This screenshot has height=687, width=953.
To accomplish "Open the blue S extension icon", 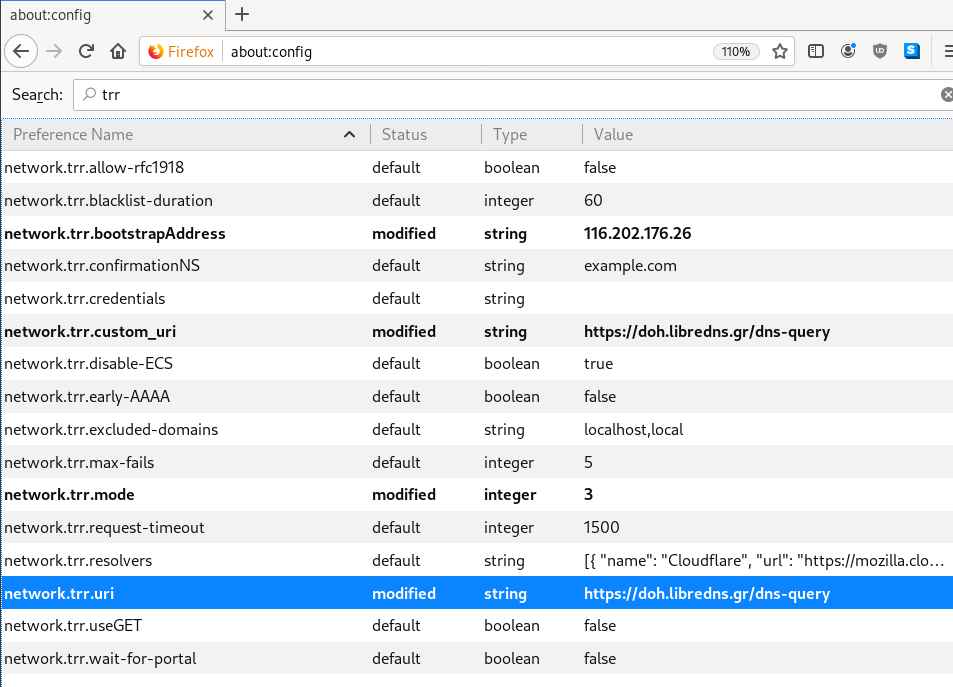I will coord(911,51).
